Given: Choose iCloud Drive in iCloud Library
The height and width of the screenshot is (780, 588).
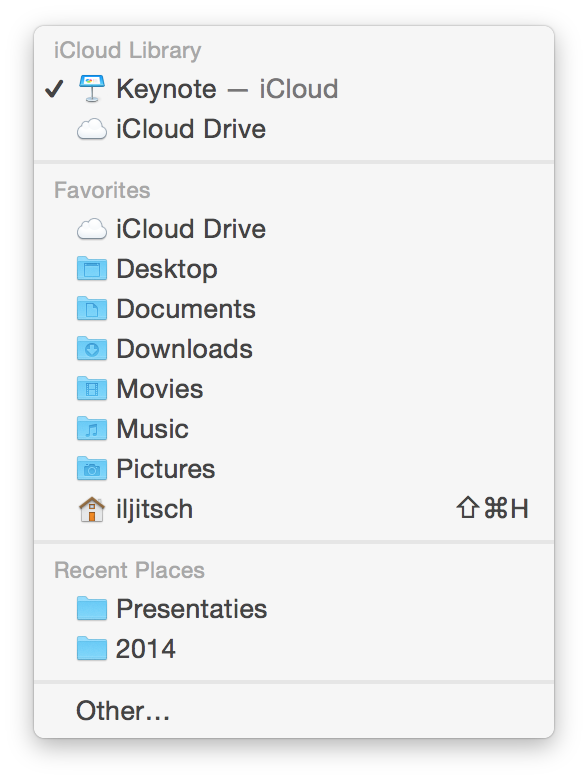Looking at the screenshot, I should click(x=294, y=129).
